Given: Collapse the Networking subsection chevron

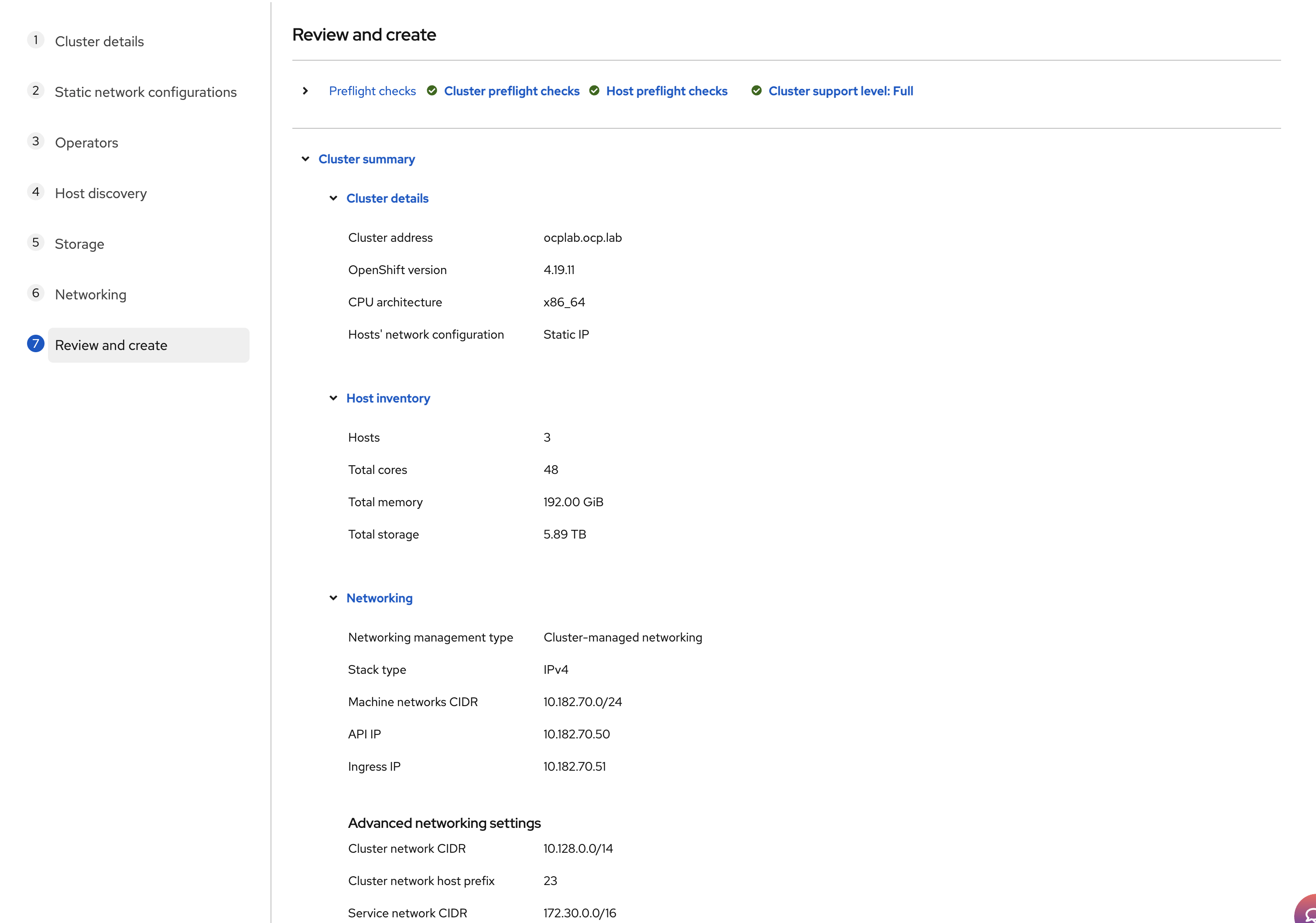Looking at the screenshot, I should [x=333, y=598].
